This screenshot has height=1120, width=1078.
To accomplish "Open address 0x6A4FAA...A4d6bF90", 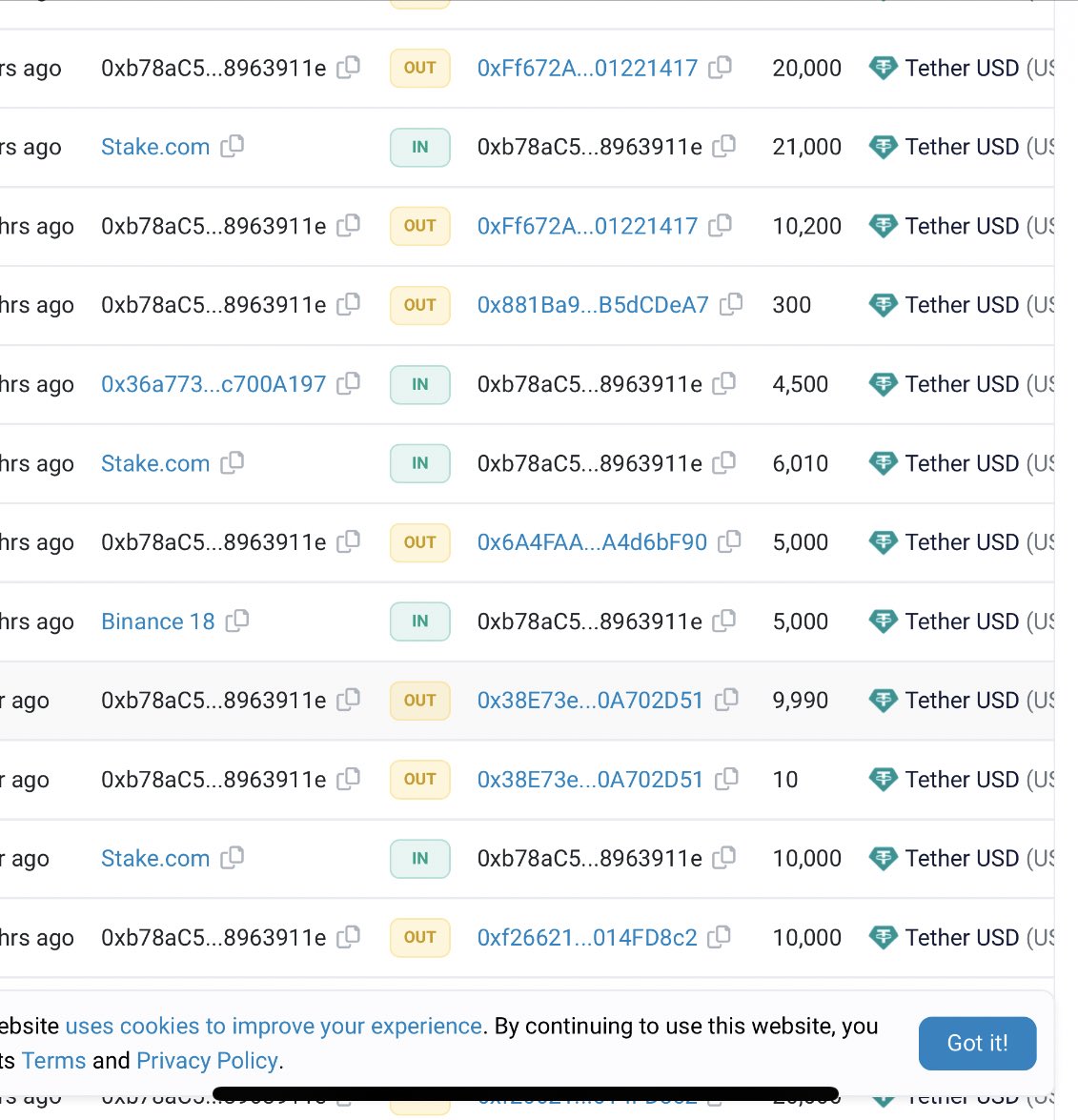I will (592, 542).
